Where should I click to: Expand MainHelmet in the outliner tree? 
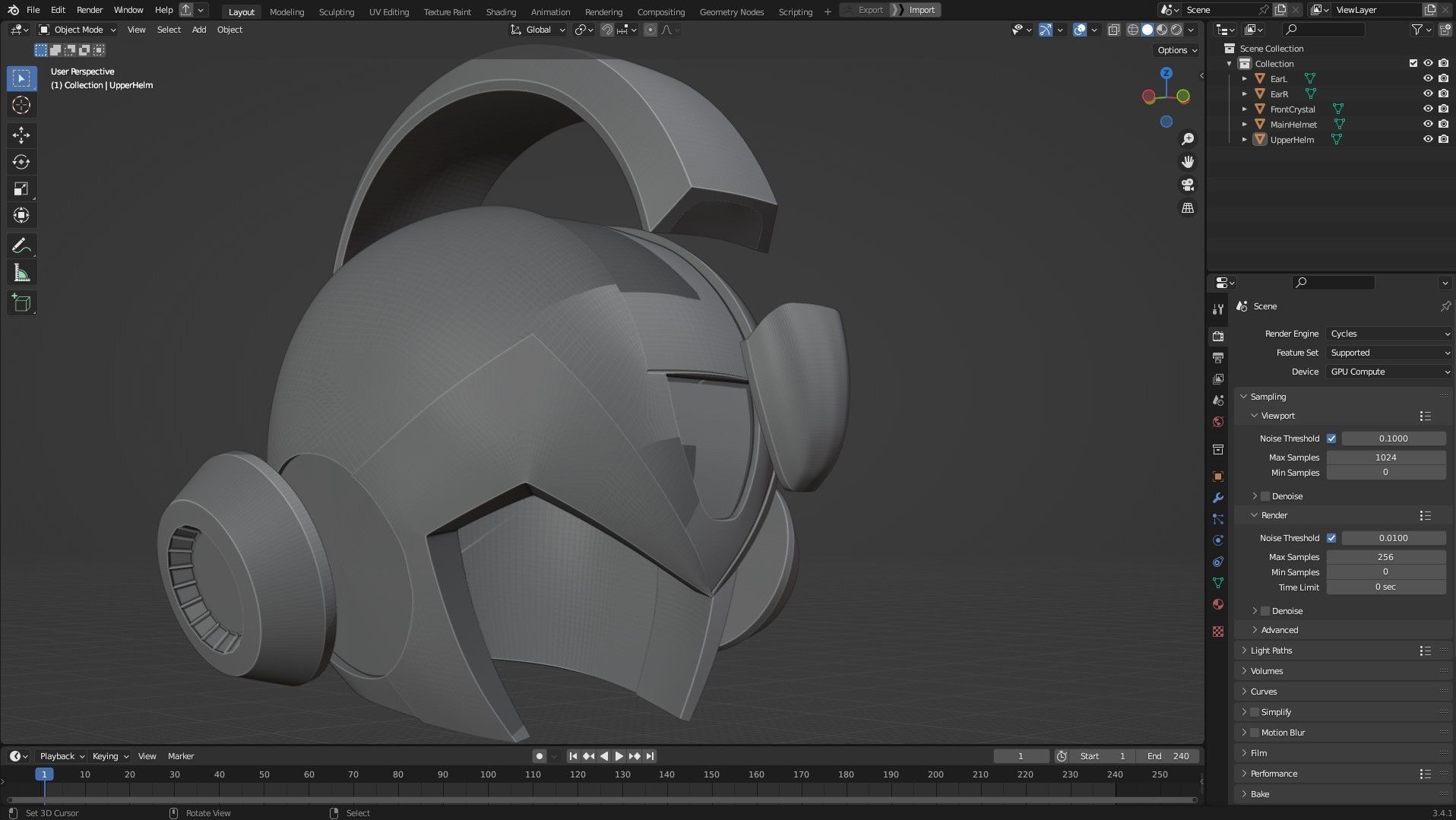1244,125
